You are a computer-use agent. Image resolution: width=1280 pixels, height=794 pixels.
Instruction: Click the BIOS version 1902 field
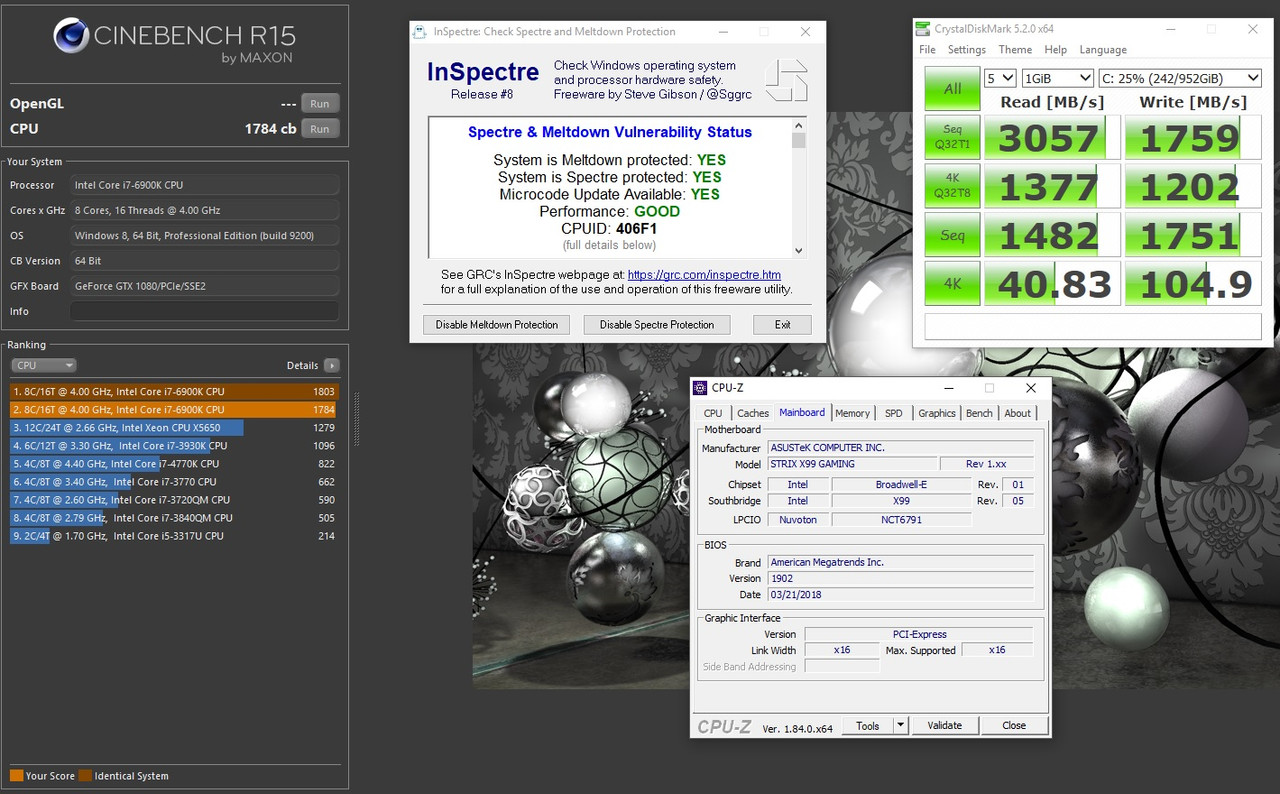coord(900,578)
